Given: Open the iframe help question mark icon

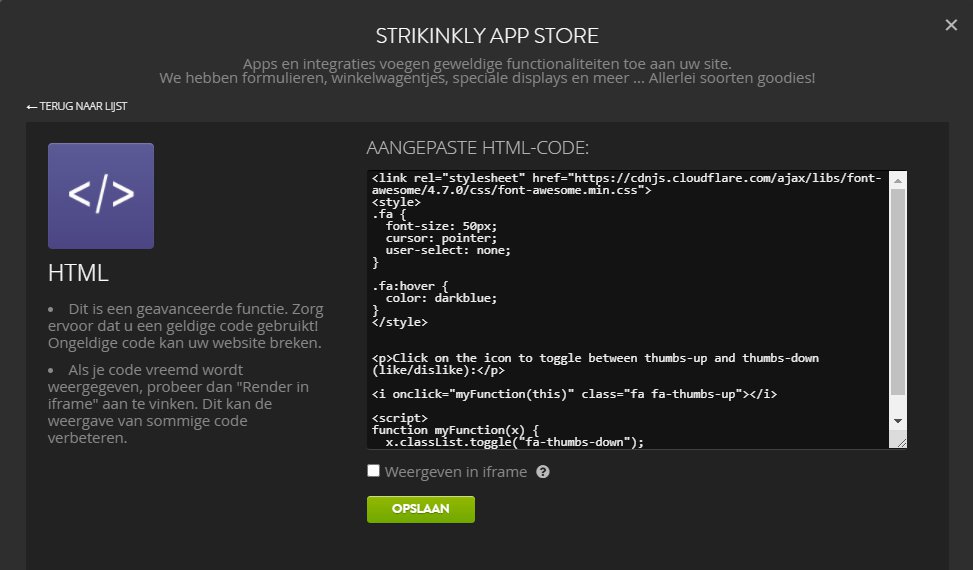Looking at the screenshot, I should click(x=543, y=472).
